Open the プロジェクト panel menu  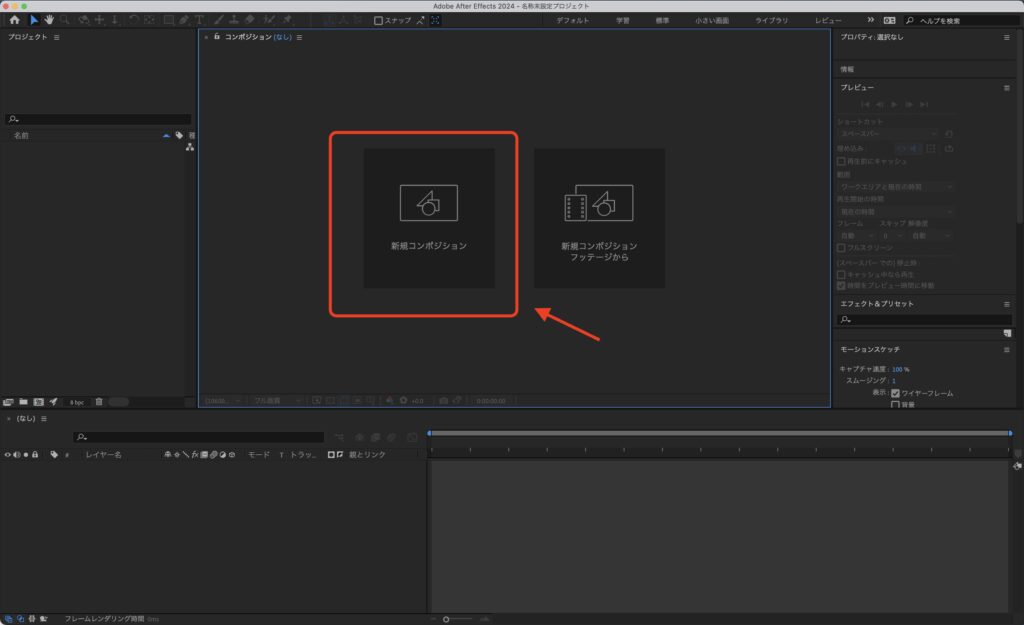pyautogui.click(x=57, y=37)
